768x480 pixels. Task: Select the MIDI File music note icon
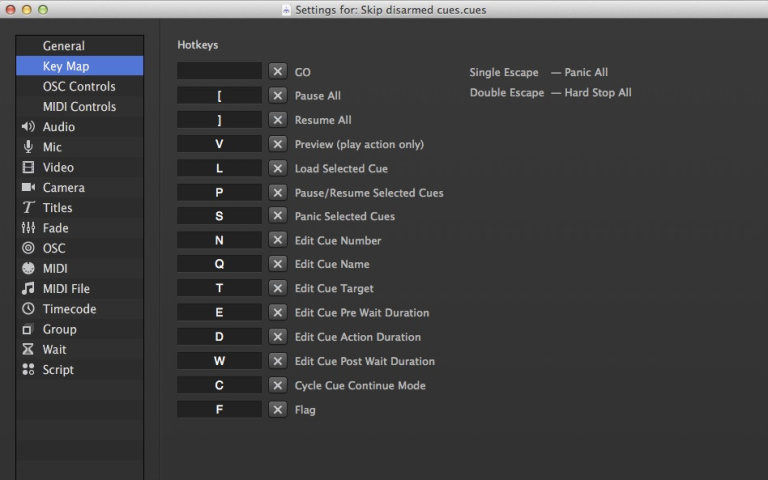tap(28, 289)
